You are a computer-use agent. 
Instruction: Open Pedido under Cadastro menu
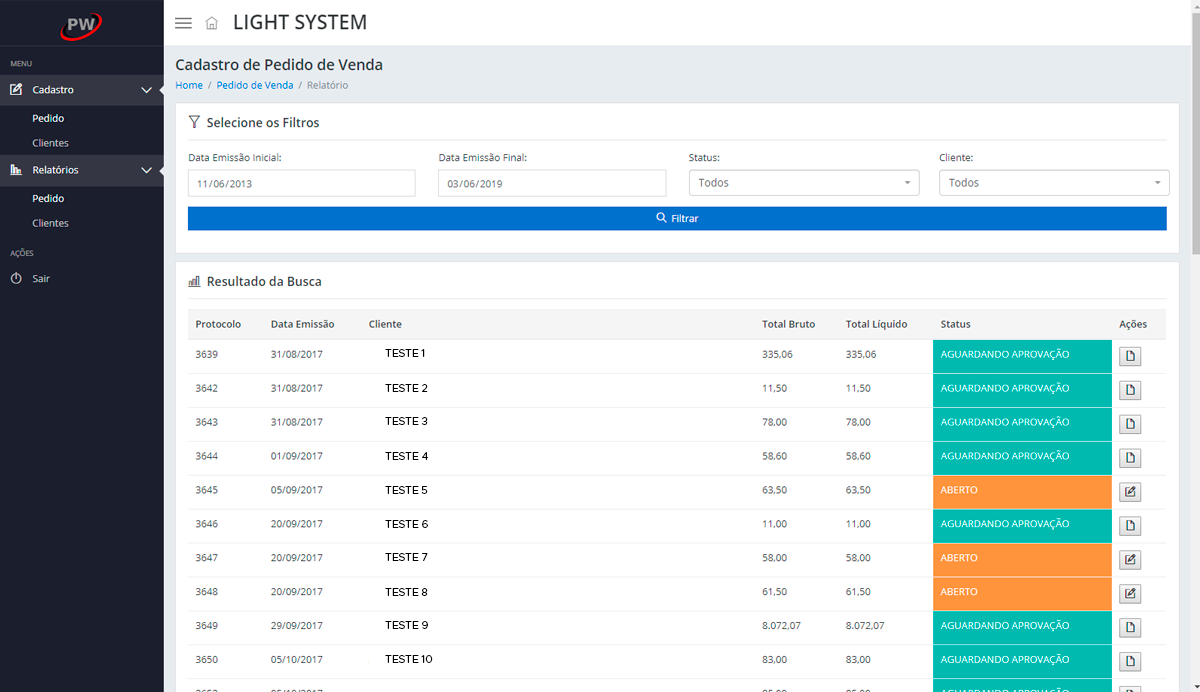(x=48, y=118)
